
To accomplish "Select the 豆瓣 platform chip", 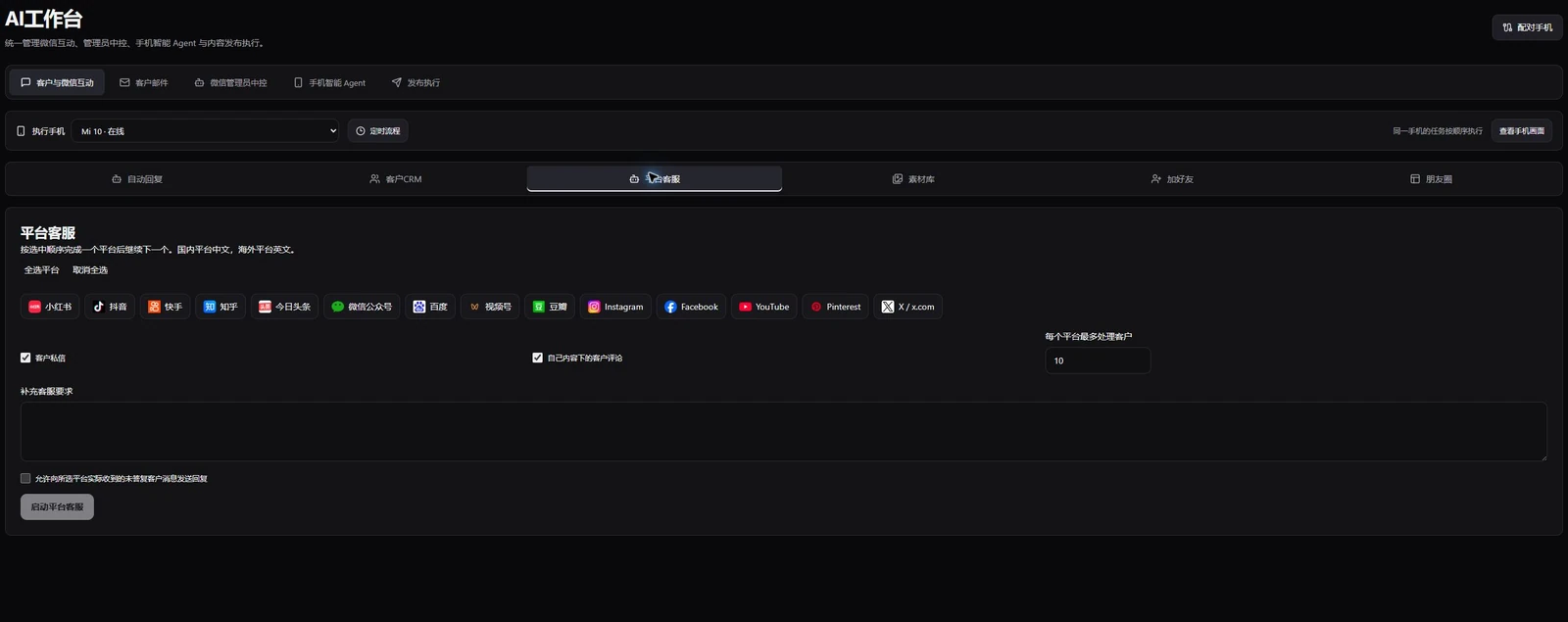I will pos(550,307).
